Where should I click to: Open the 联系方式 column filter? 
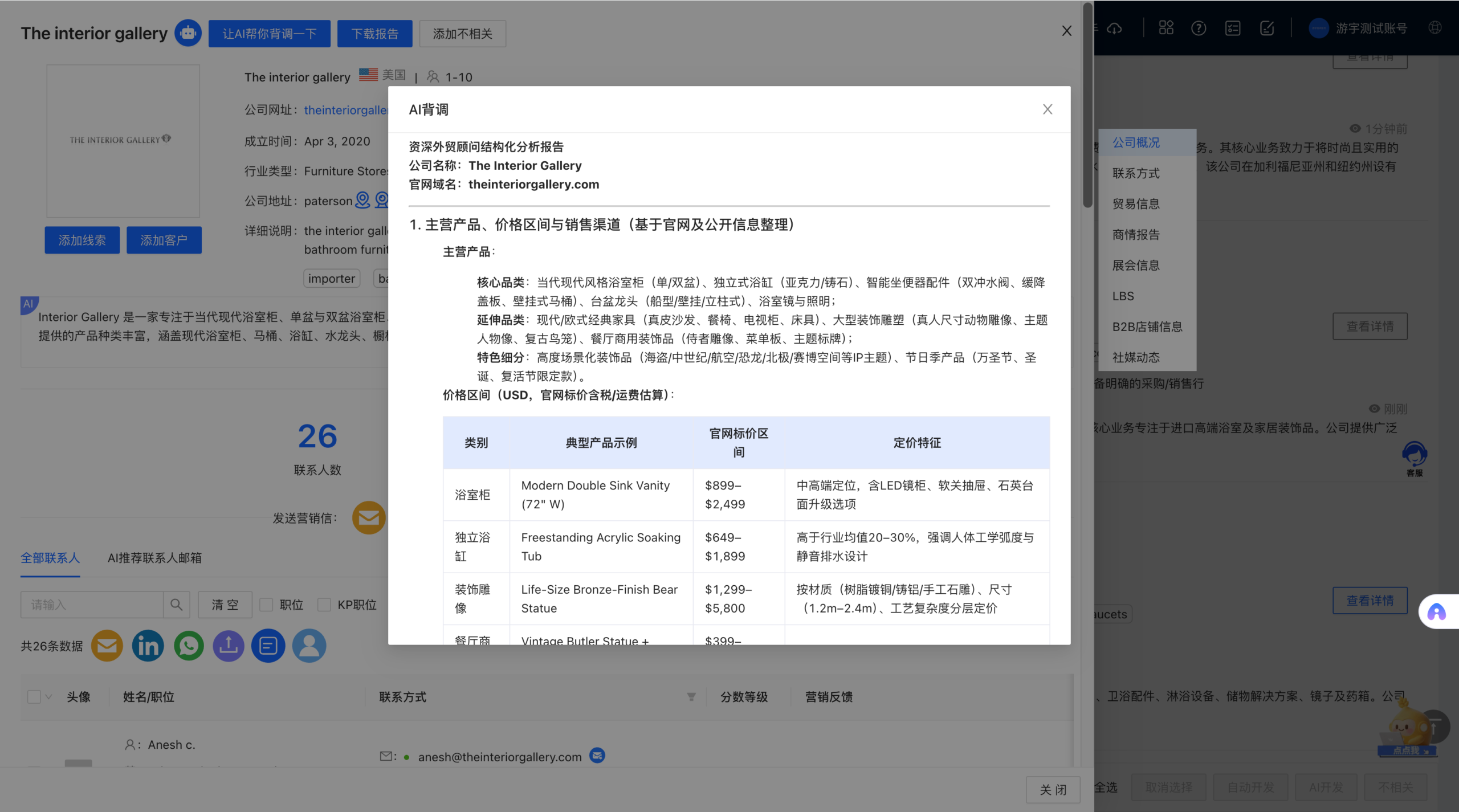691,696
